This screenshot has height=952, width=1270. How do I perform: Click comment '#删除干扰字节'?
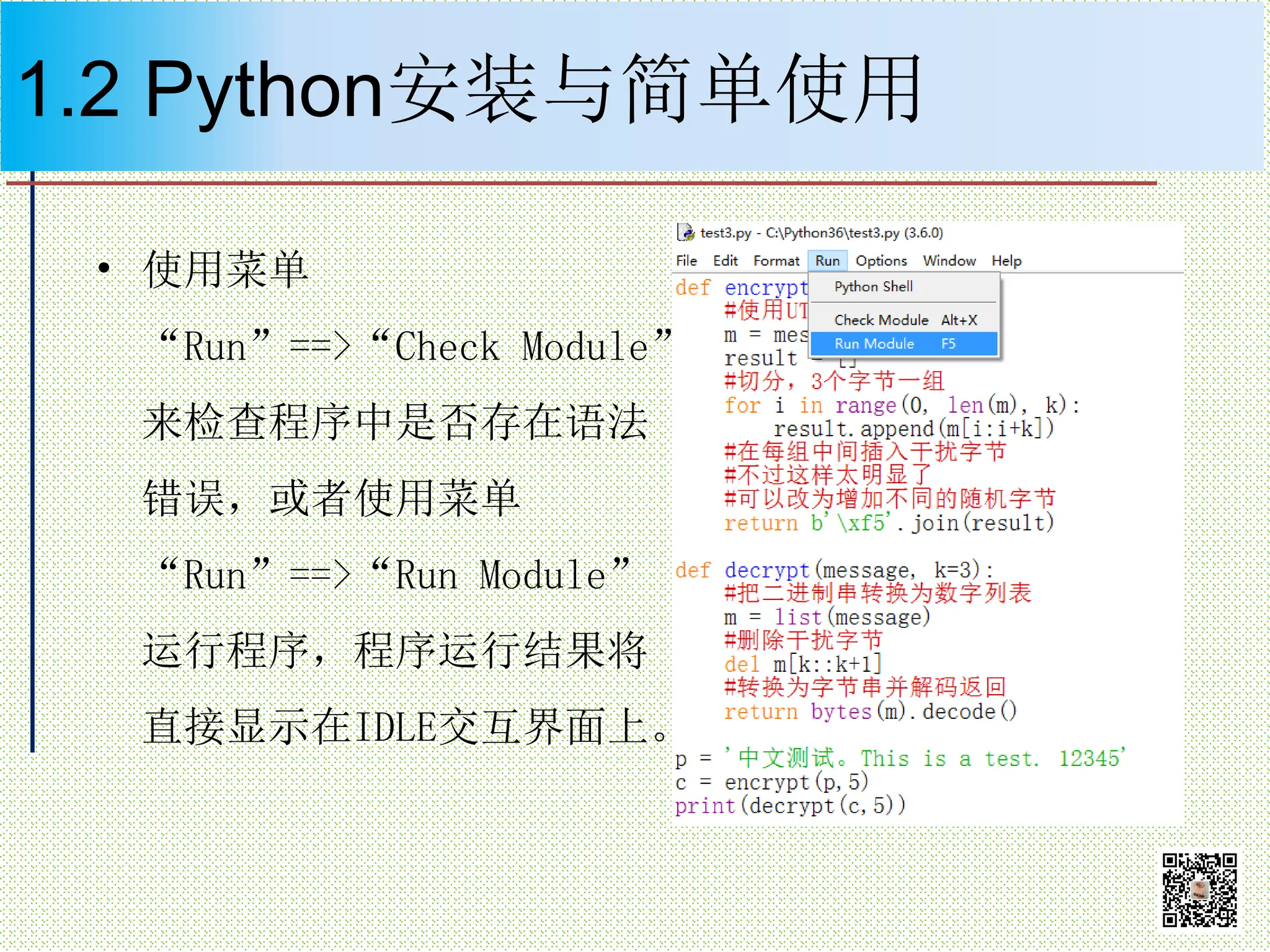[x=803, y=640]
